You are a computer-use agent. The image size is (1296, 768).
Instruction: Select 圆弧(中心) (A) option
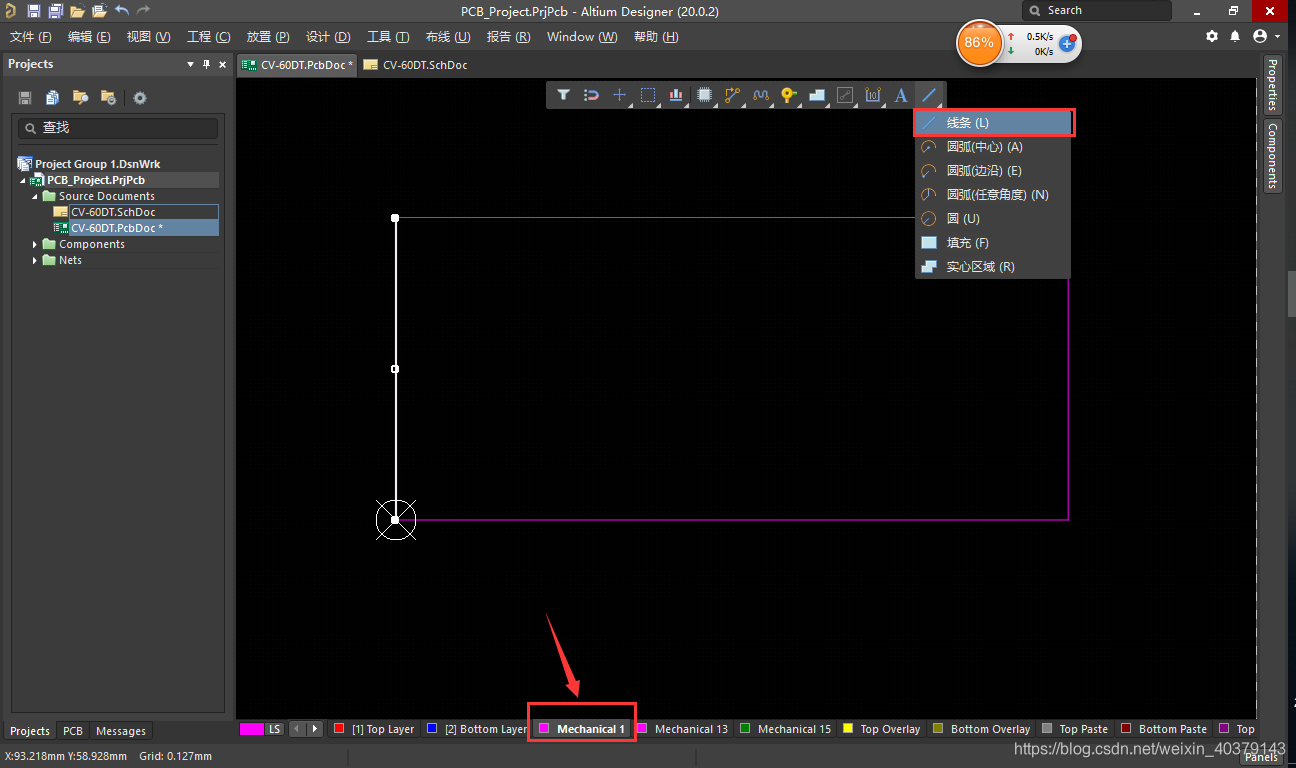tap(992, 147)
